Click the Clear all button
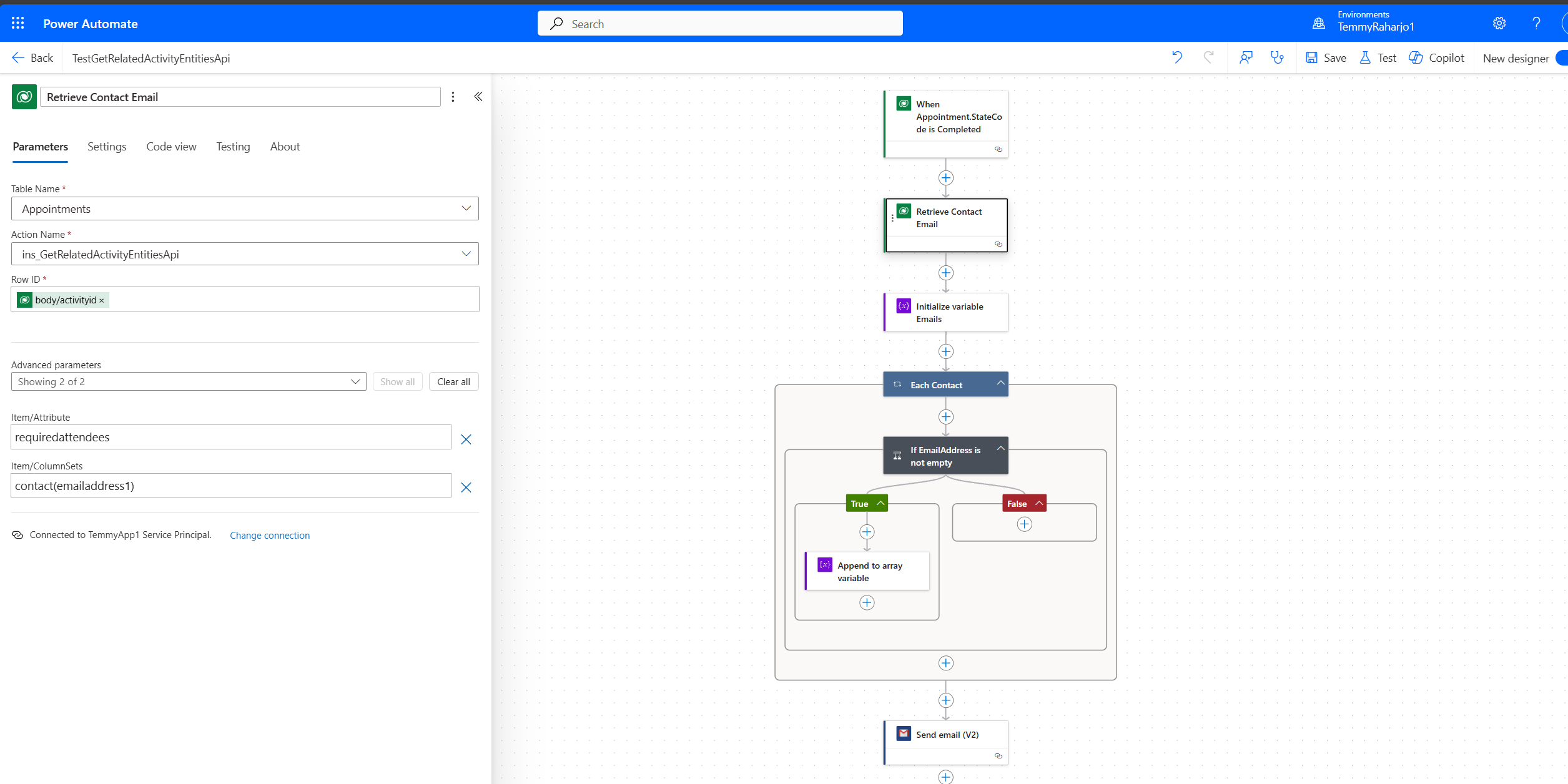Viewport: 1568px width, 784px height. (453, 381)
